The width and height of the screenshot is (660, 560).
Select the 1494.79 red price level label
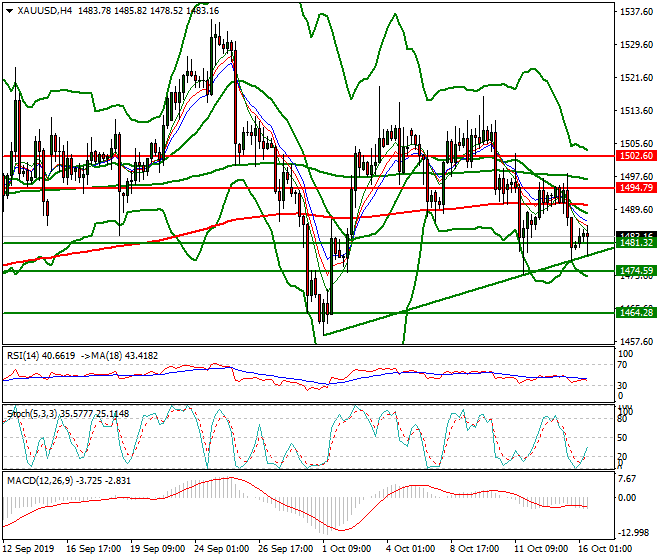coord(636,188)
